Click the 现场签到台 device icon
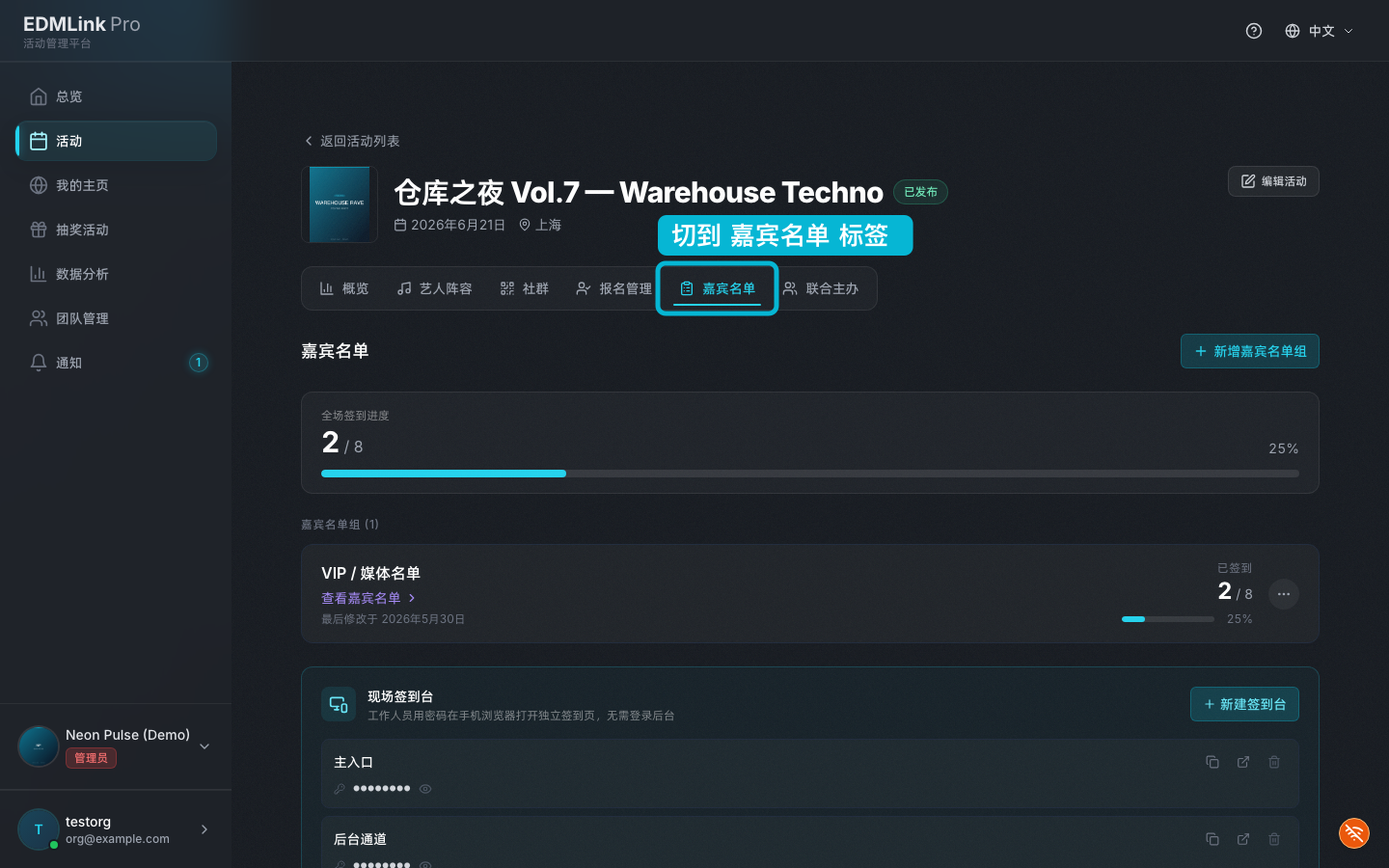 point(339,704)
